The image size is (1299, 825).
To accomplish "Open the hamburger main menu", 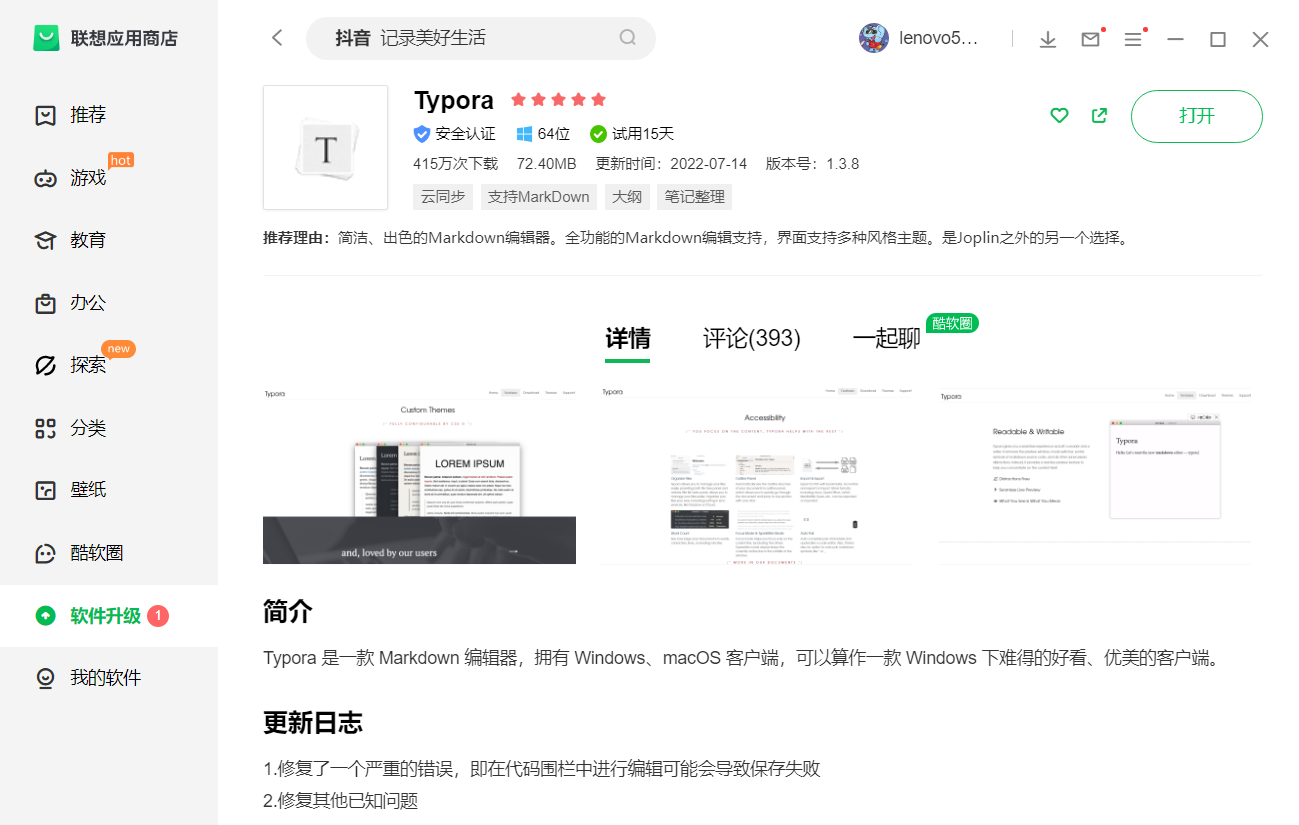I will pos(1133,39).
